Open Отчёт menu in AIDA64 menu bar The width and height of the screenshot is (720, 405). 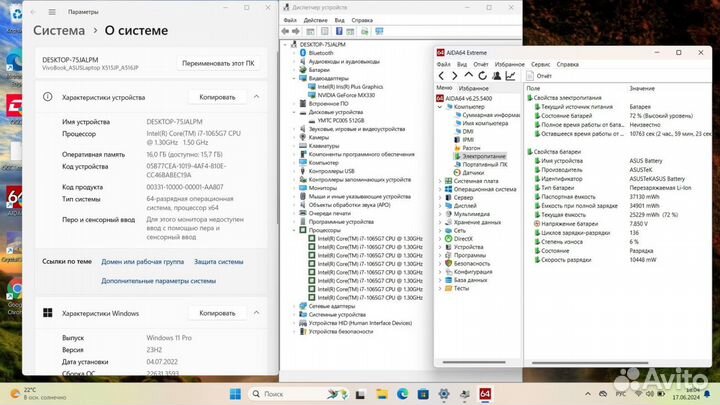pyautogui.click(x=480, y=64)
